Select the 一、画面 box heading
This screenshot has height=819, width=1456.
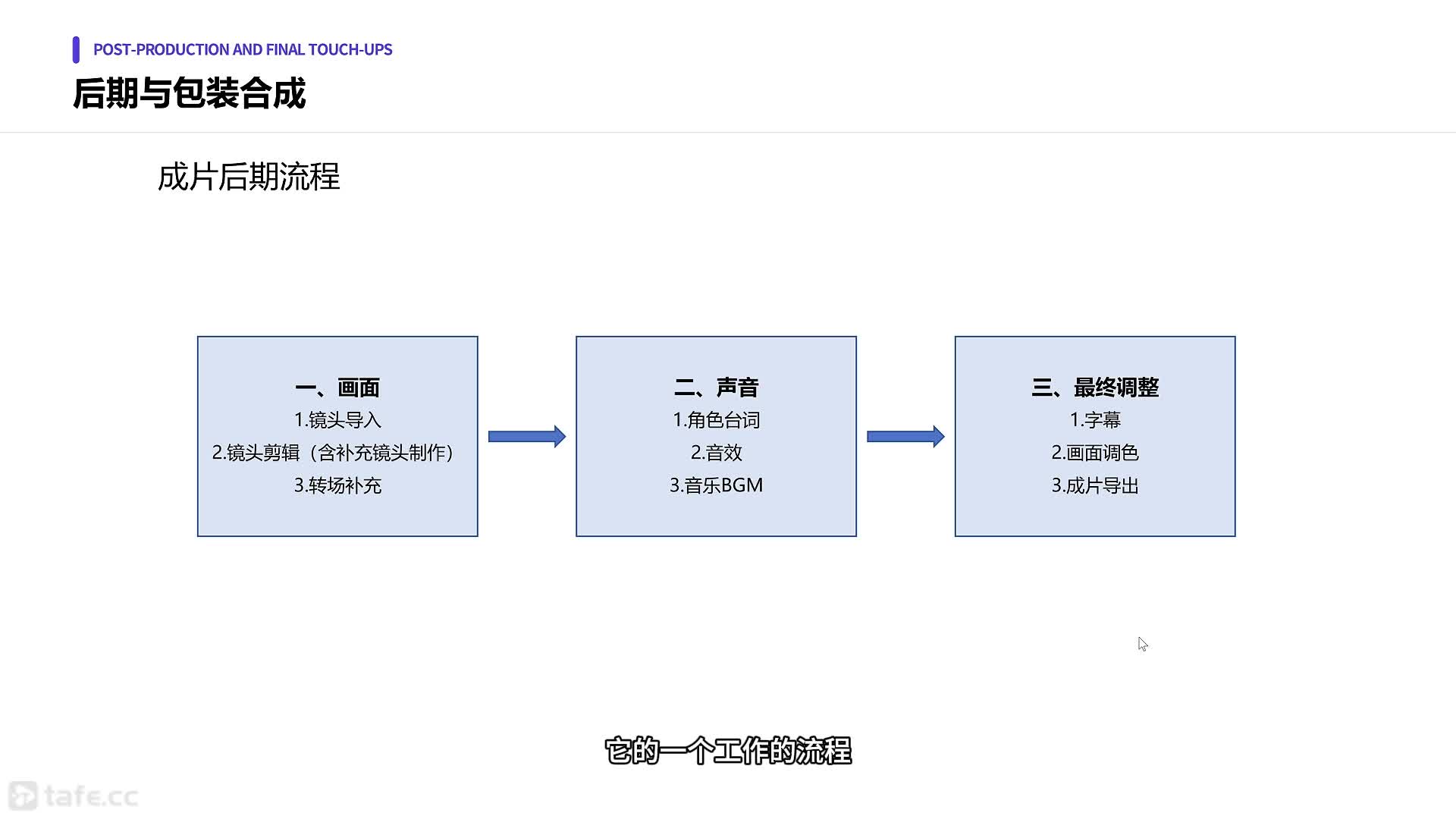pos(337,388)
